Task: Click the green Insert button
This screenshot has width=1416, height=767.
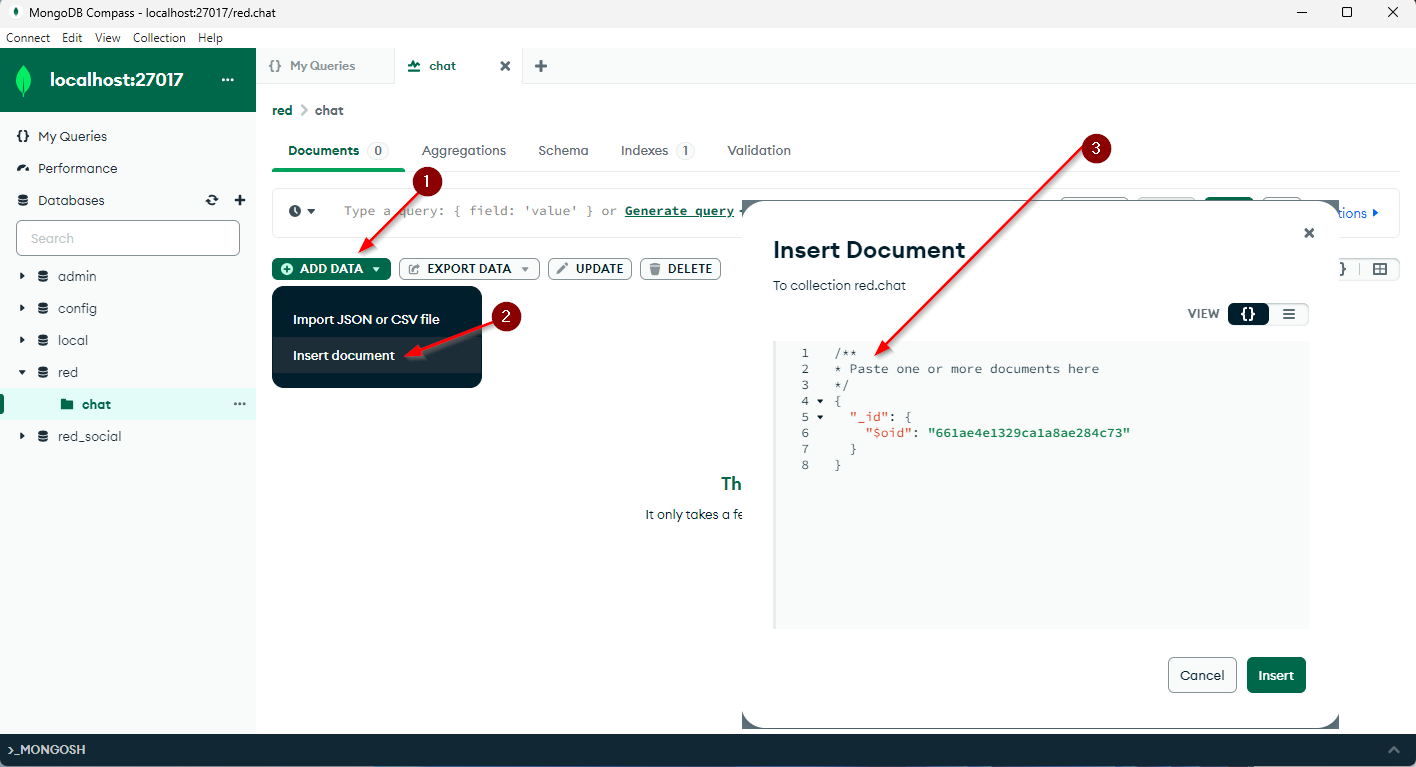Action: click(1276, 675)
